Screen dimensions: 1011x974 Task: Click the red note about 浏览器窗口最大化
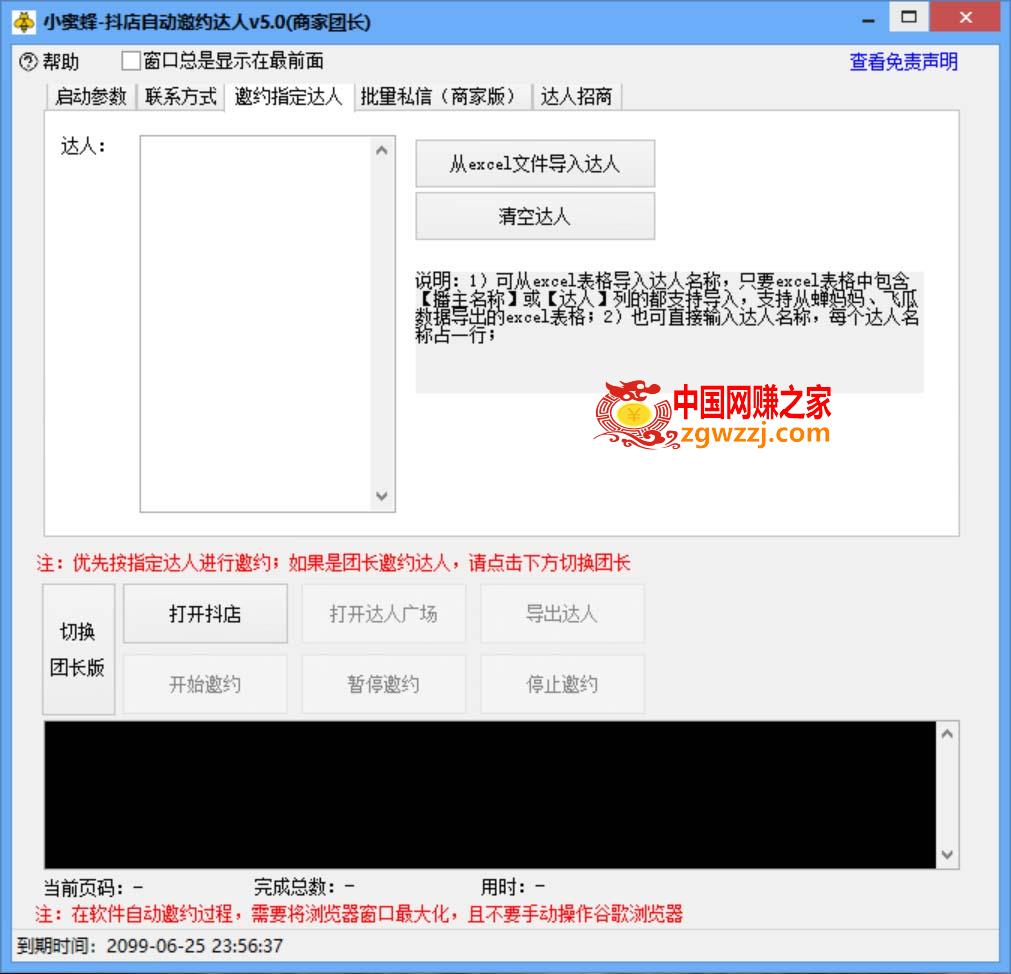point(359,914)
